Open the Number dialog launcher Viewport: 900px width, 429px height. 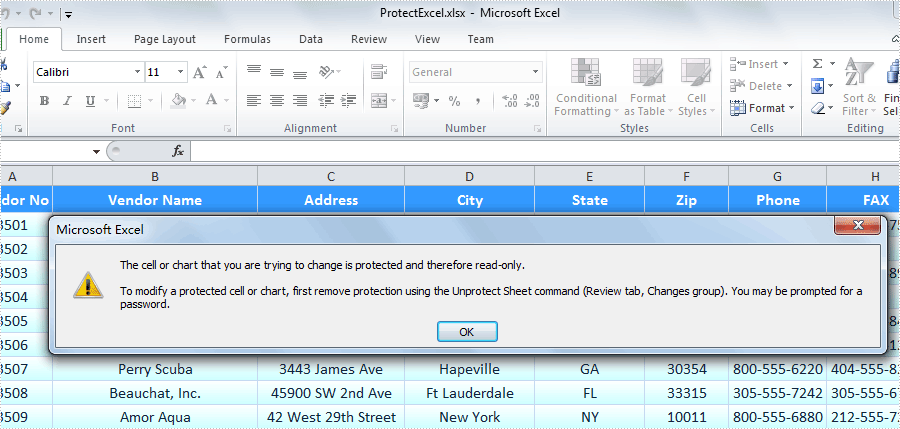pos(537,129)
